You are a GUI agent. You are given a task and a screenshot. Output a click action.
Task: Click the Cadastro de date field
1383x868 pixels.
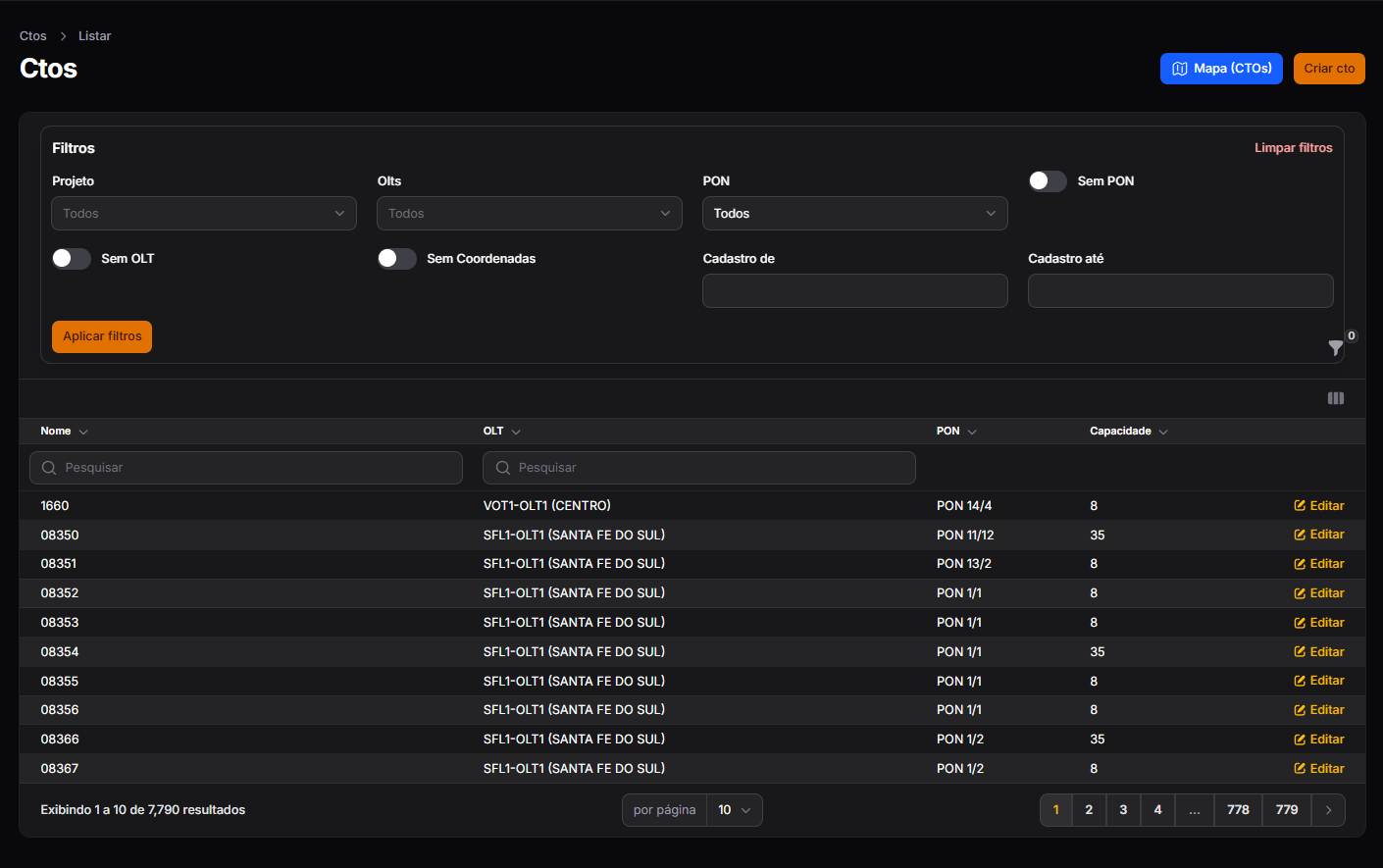point(855,291)
